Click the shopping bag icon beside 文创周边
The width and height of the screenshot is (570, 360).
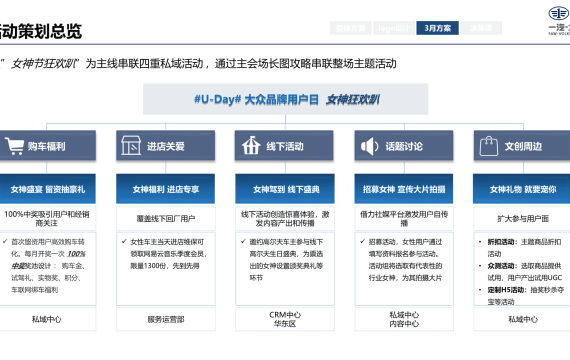pos(489,146)
